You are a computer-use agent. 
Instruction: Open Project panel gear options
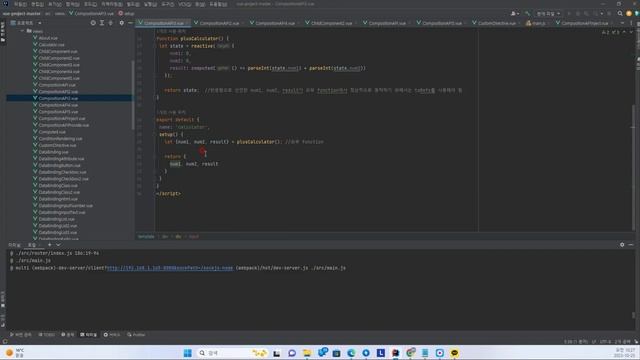pos(121,23)
